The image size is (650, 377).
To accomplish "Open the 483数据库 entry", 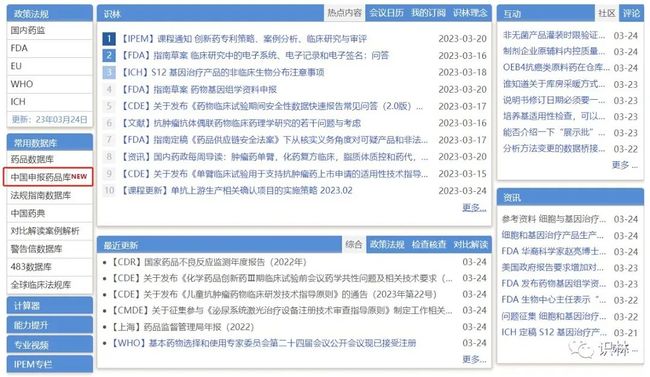I will tap(31, 267).
